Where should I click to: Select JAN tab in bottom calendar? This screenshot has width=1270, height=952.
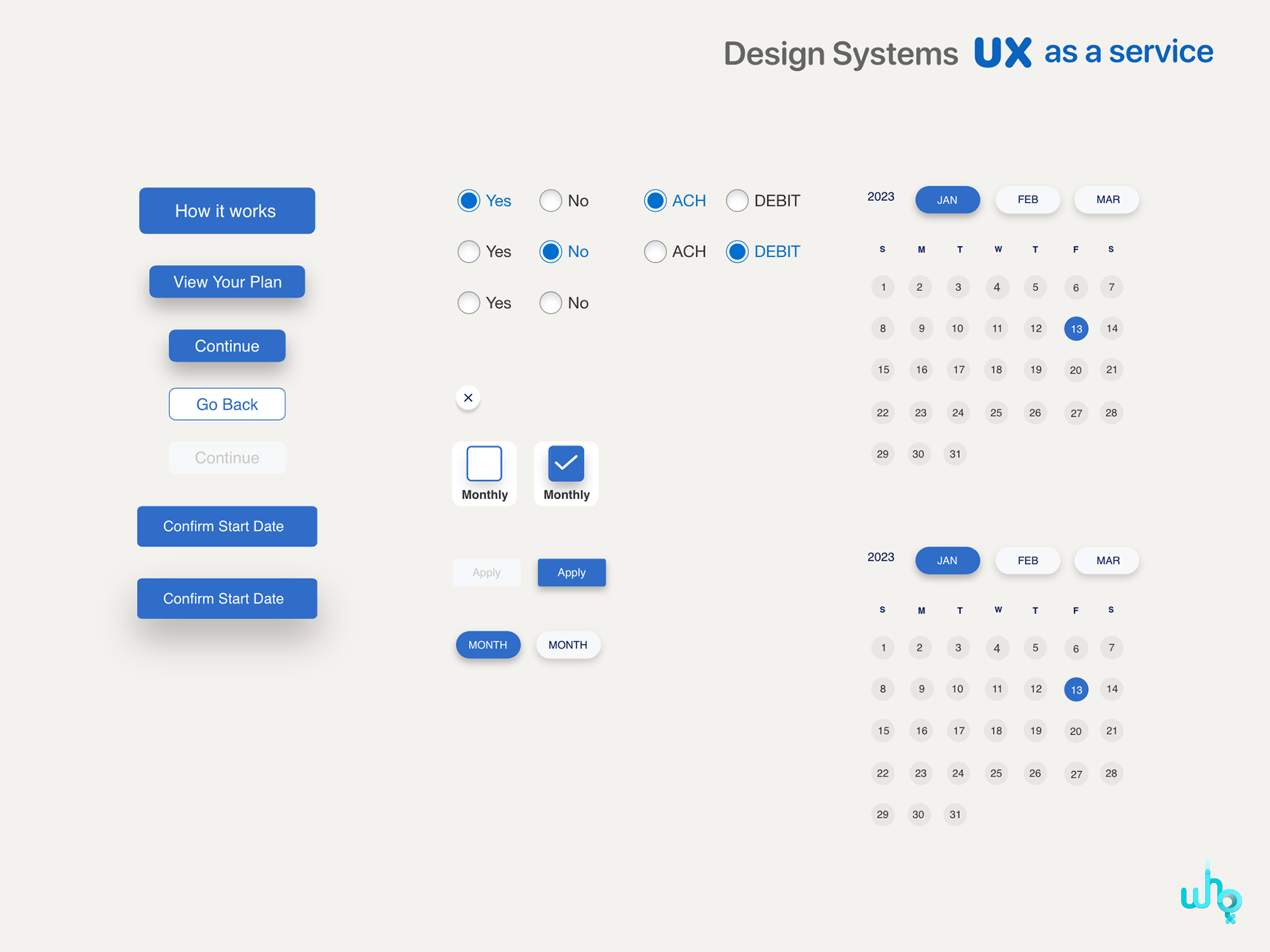coord(947,561)
